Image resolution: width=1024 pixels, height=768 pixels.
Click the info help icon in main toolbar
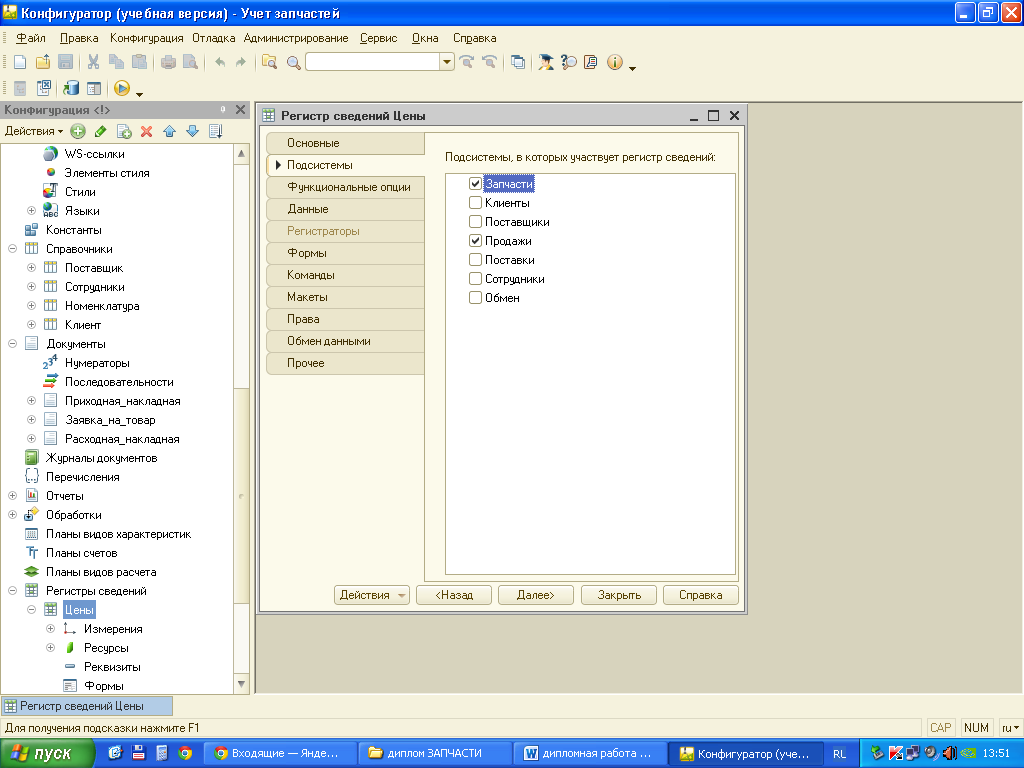(614, 62)
